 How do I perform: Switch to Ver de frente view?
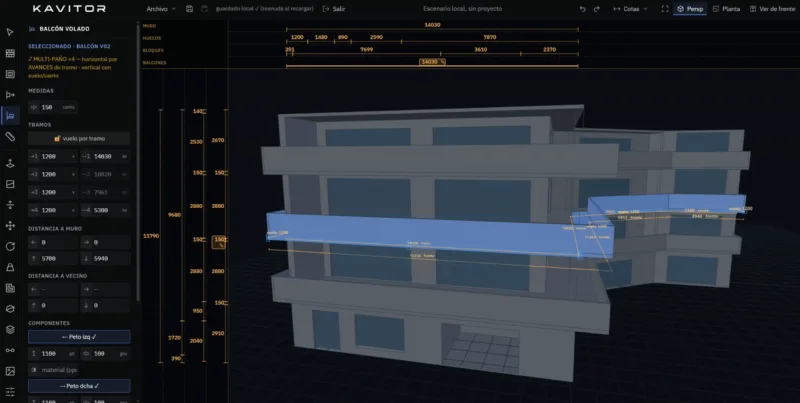772,9
